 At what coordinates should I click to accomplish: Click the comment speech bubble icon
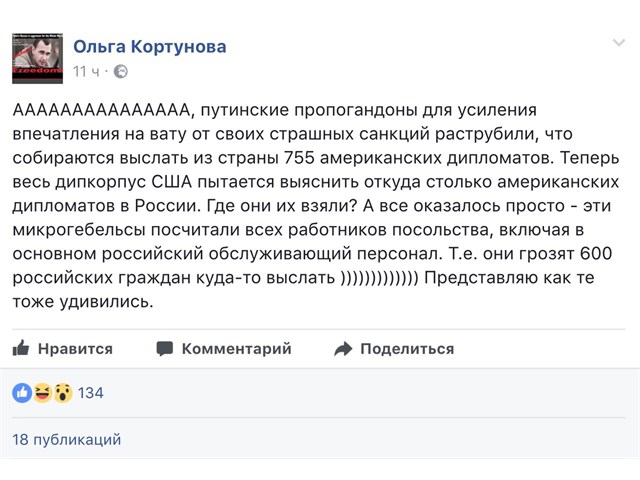165,349
